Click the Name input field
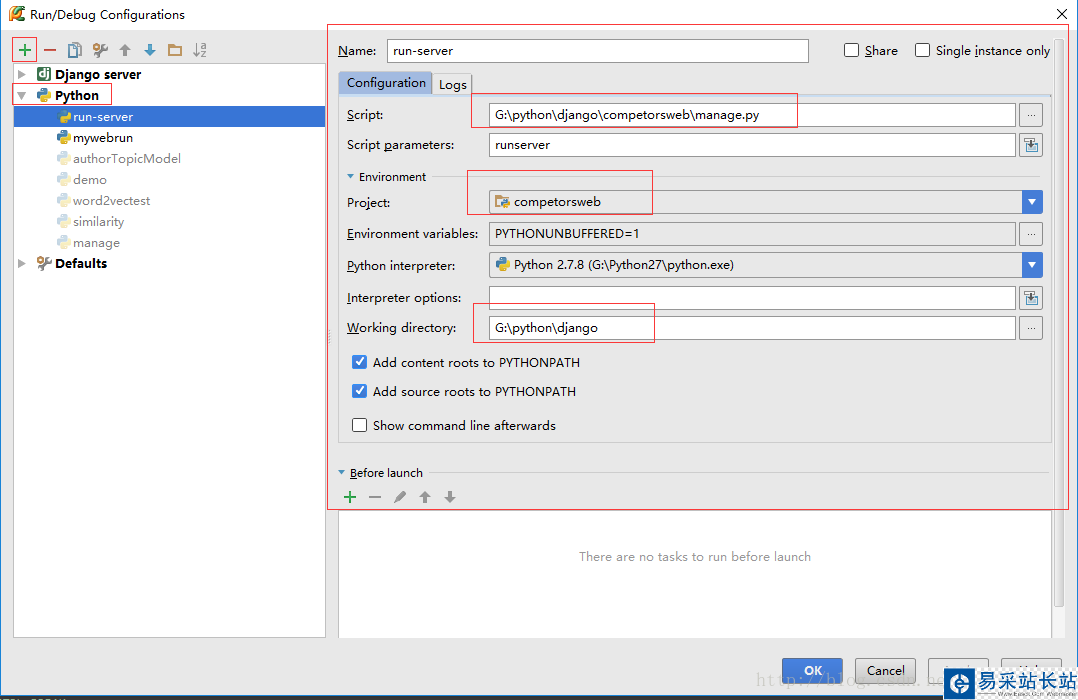Viewport: 1078px width, 700px height. tap(597, 51)
